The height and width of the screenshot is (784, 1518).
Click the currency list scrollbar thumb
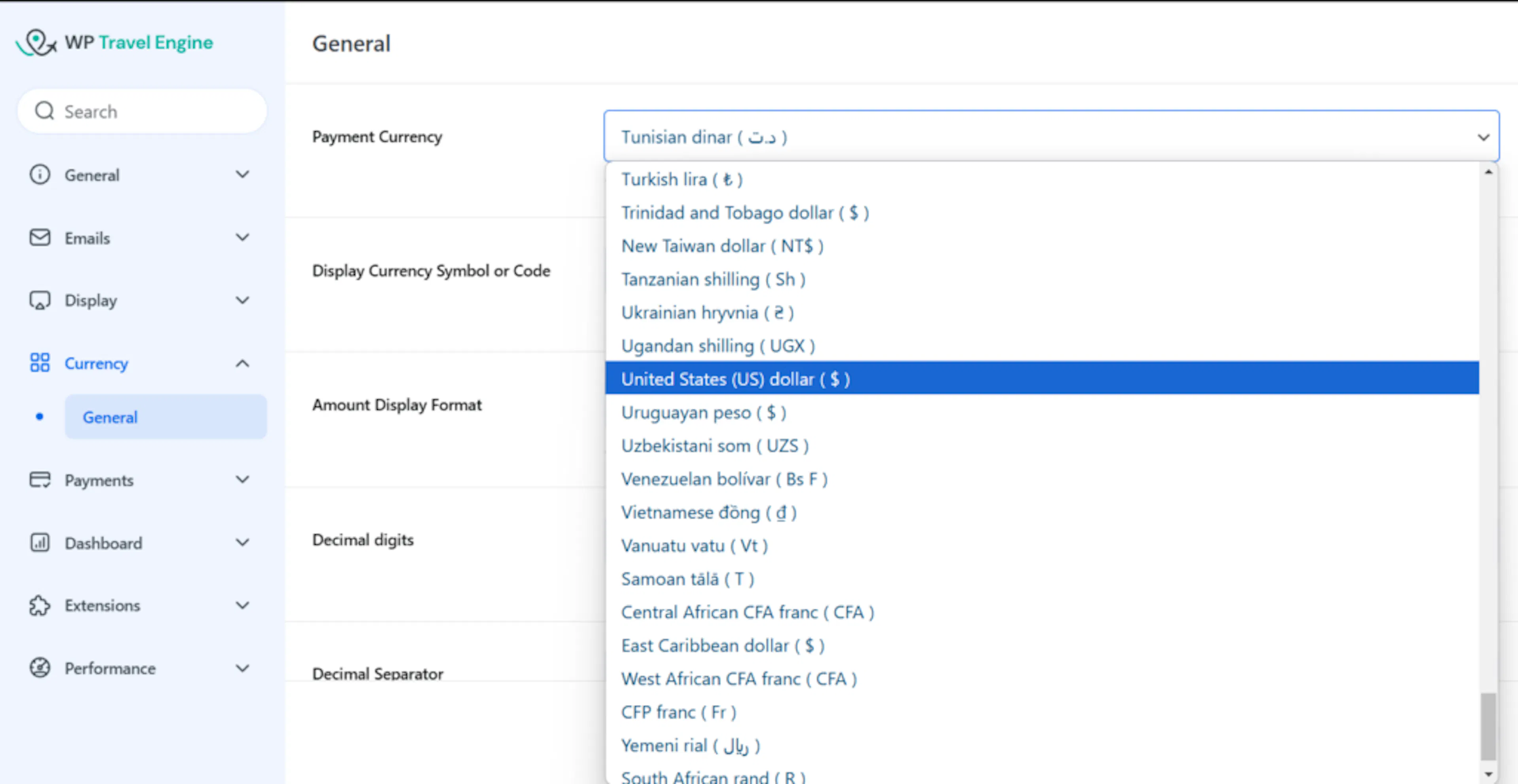coord(1488,726)
